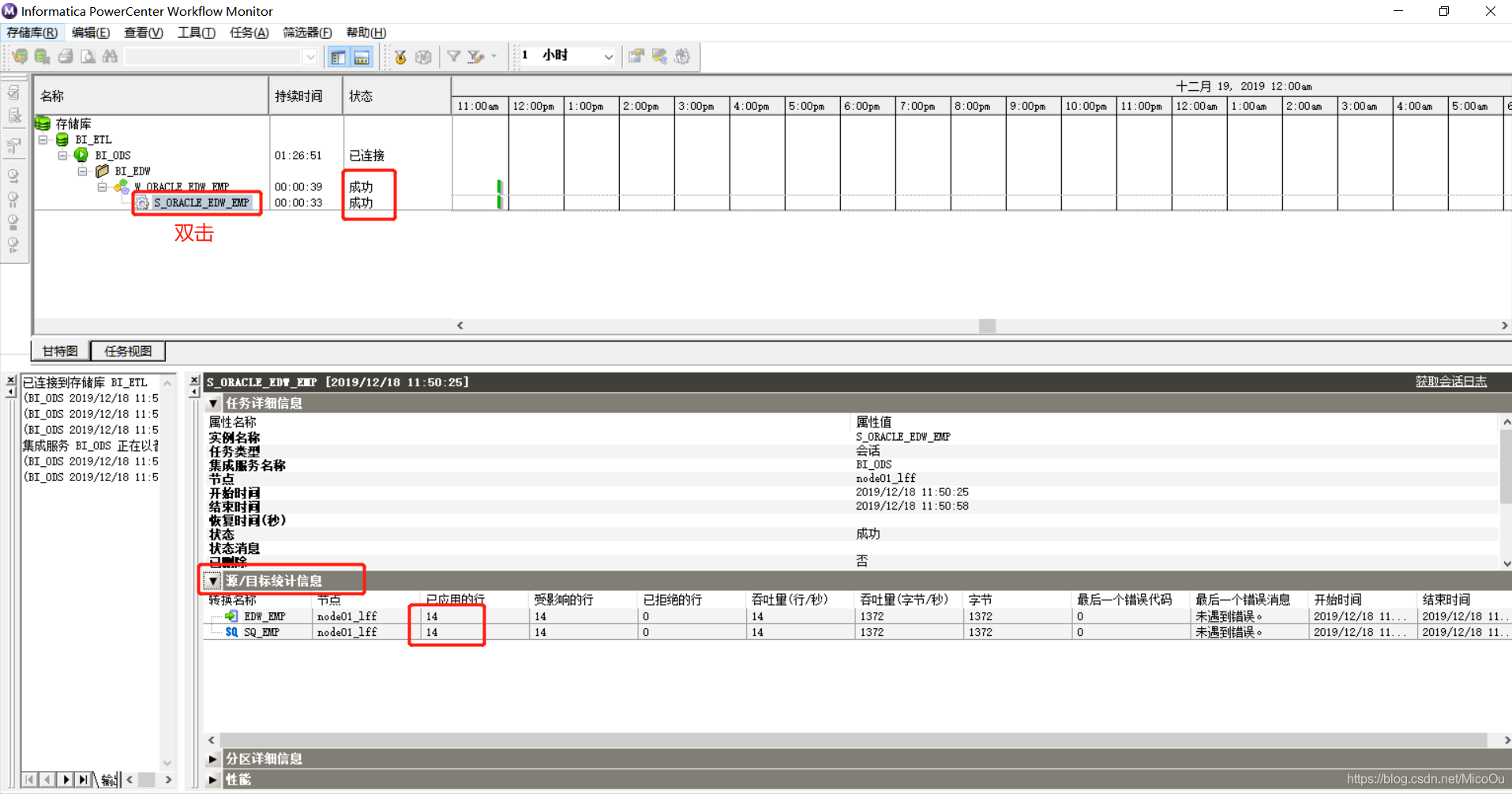Click the 名称 column header
This screenshot has width=1512, height=794.
click(151, 96)
